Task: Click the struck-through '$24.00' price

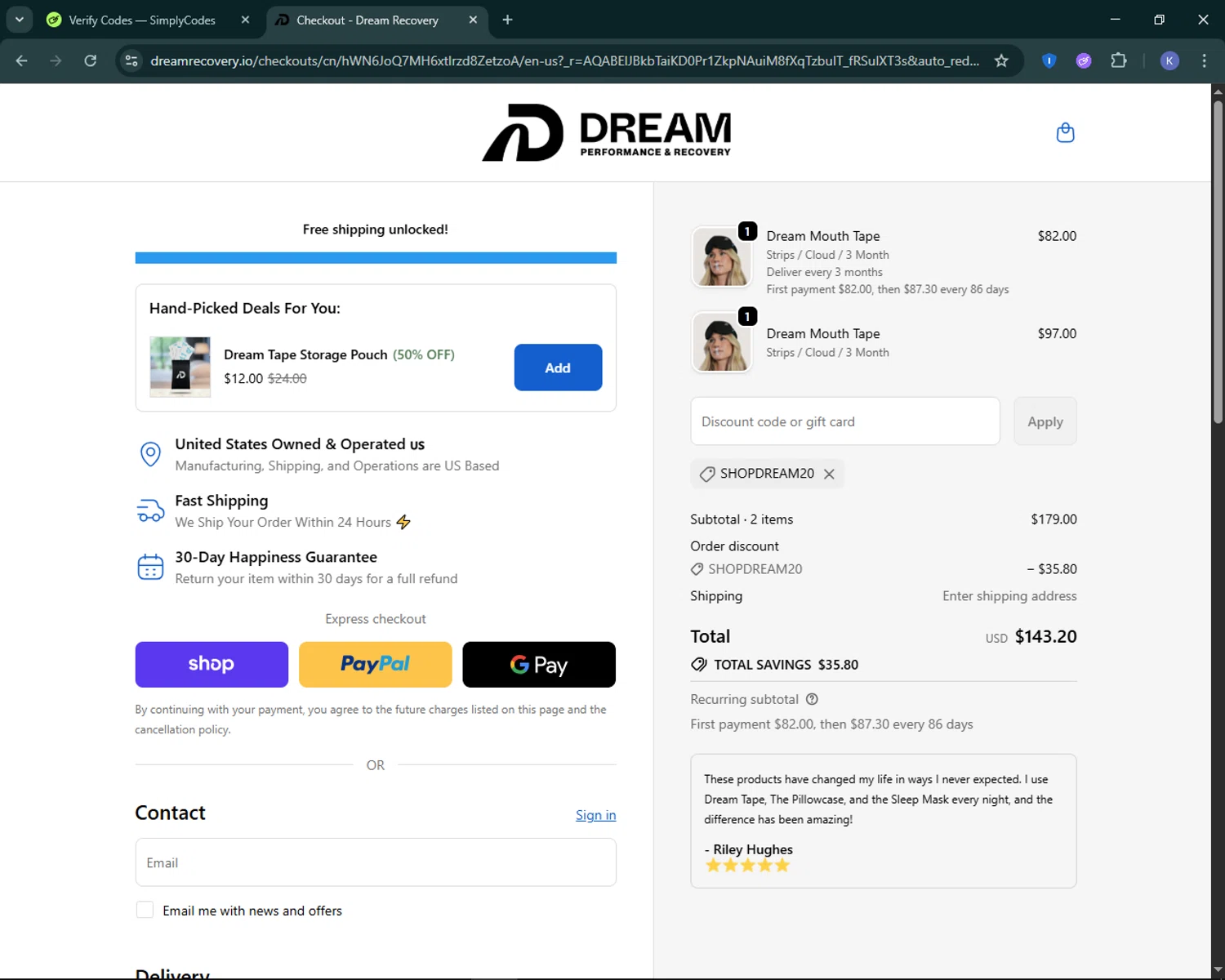Action: [x=287, y=378]
